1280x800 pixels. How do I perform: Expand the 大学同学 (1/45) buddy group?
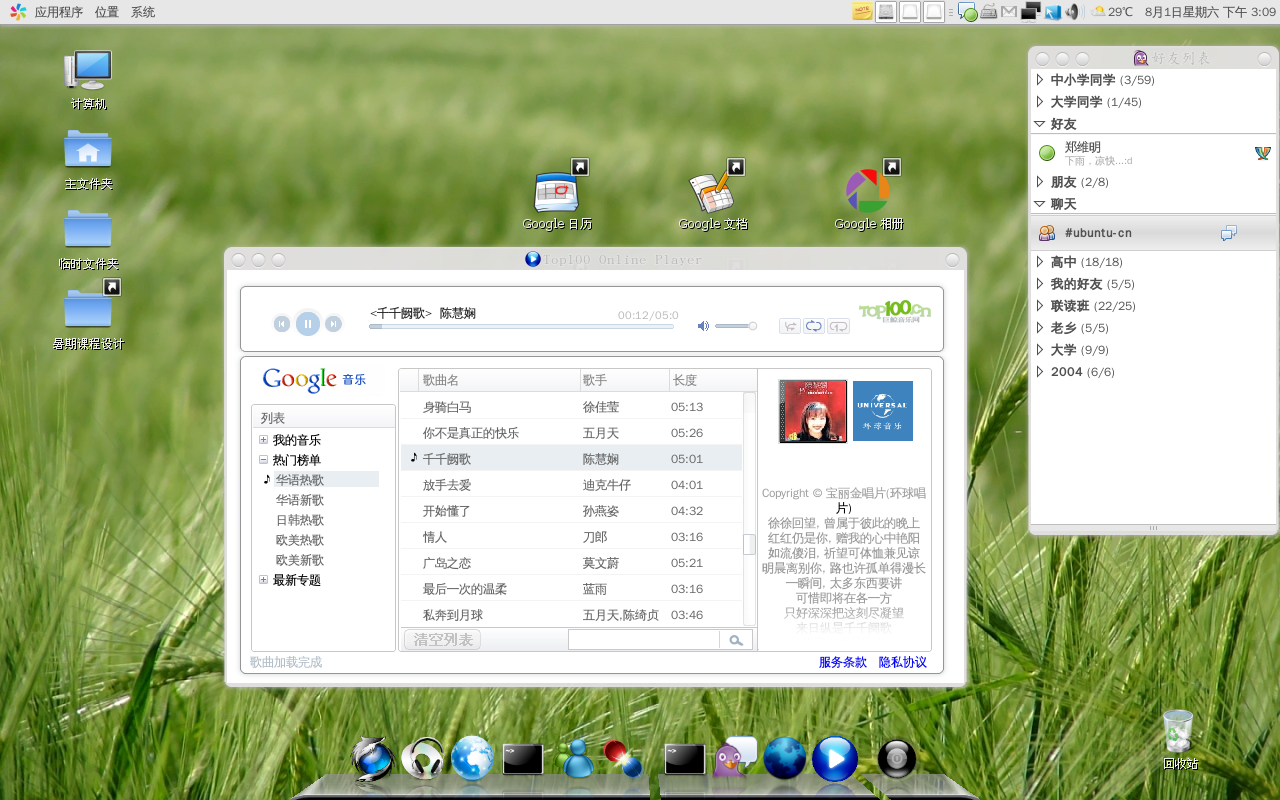(x=1040, y=102)
